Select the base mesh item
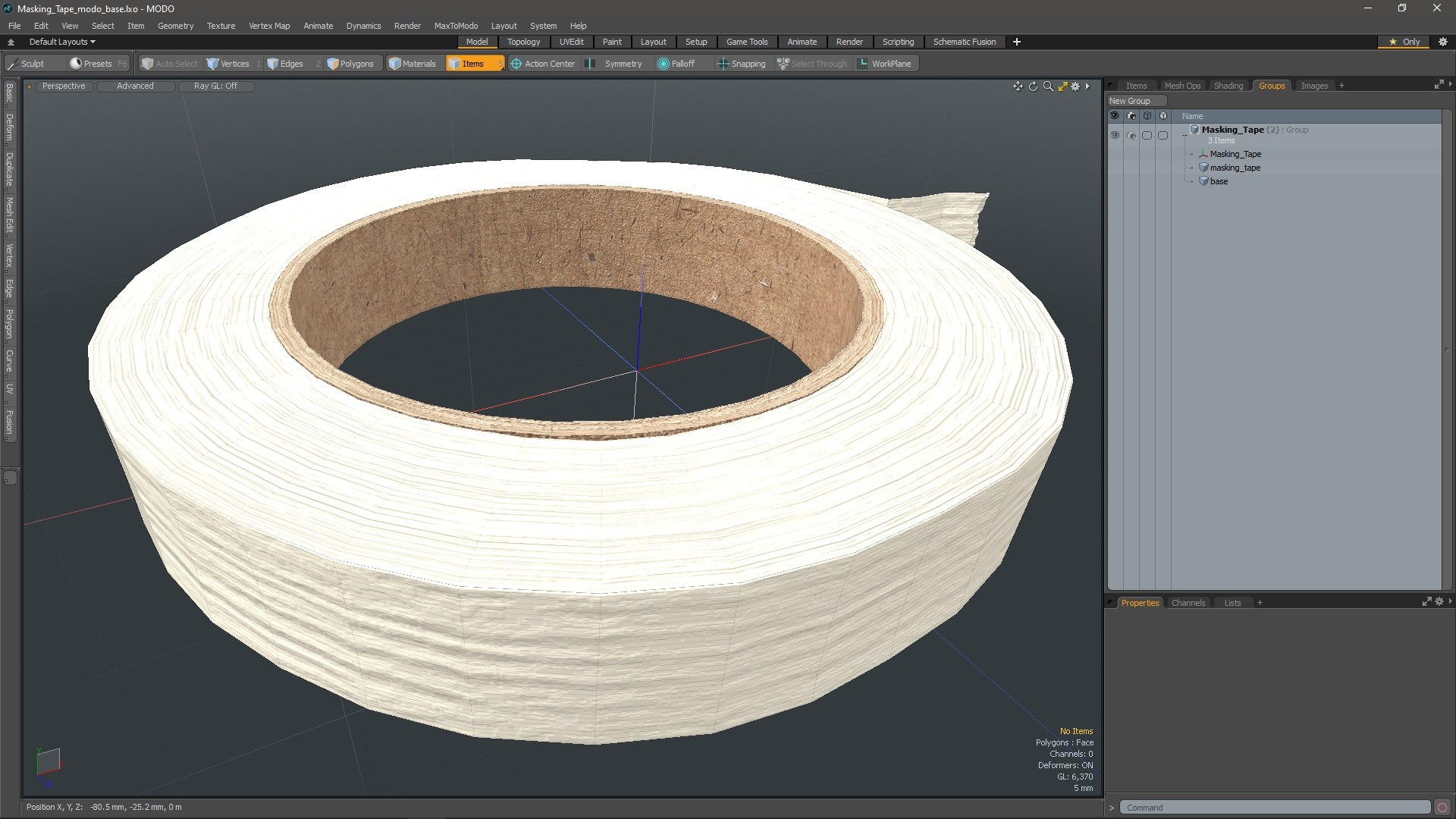This screenshot has width=1456, height=819. (x=1219, y=181)
